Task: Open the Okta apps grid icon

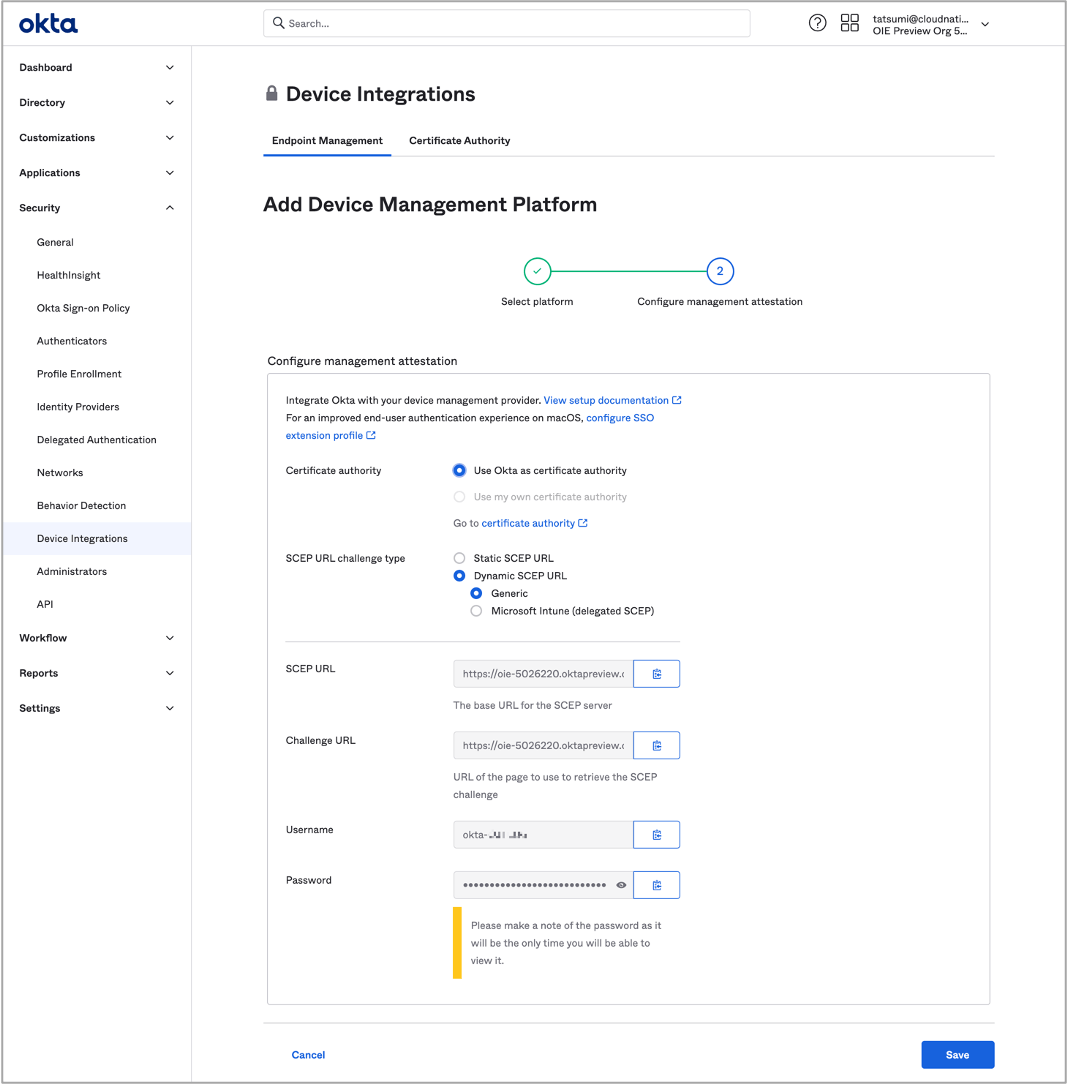Action: point(850,22)
